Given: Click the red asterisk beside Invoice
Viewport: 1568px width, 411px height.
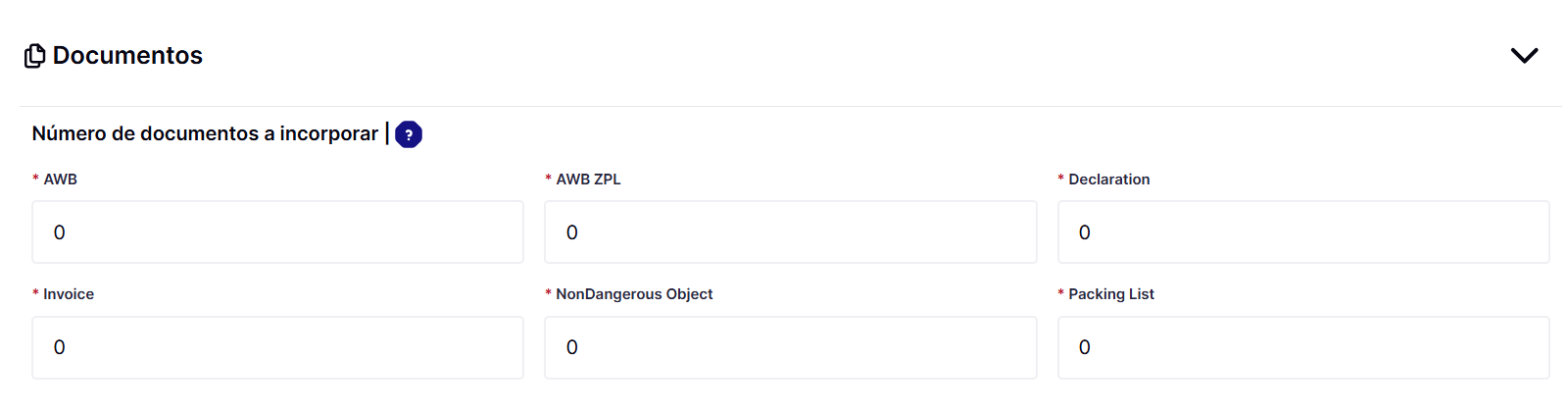Looking at the screenshot, I should coord(35,293).
